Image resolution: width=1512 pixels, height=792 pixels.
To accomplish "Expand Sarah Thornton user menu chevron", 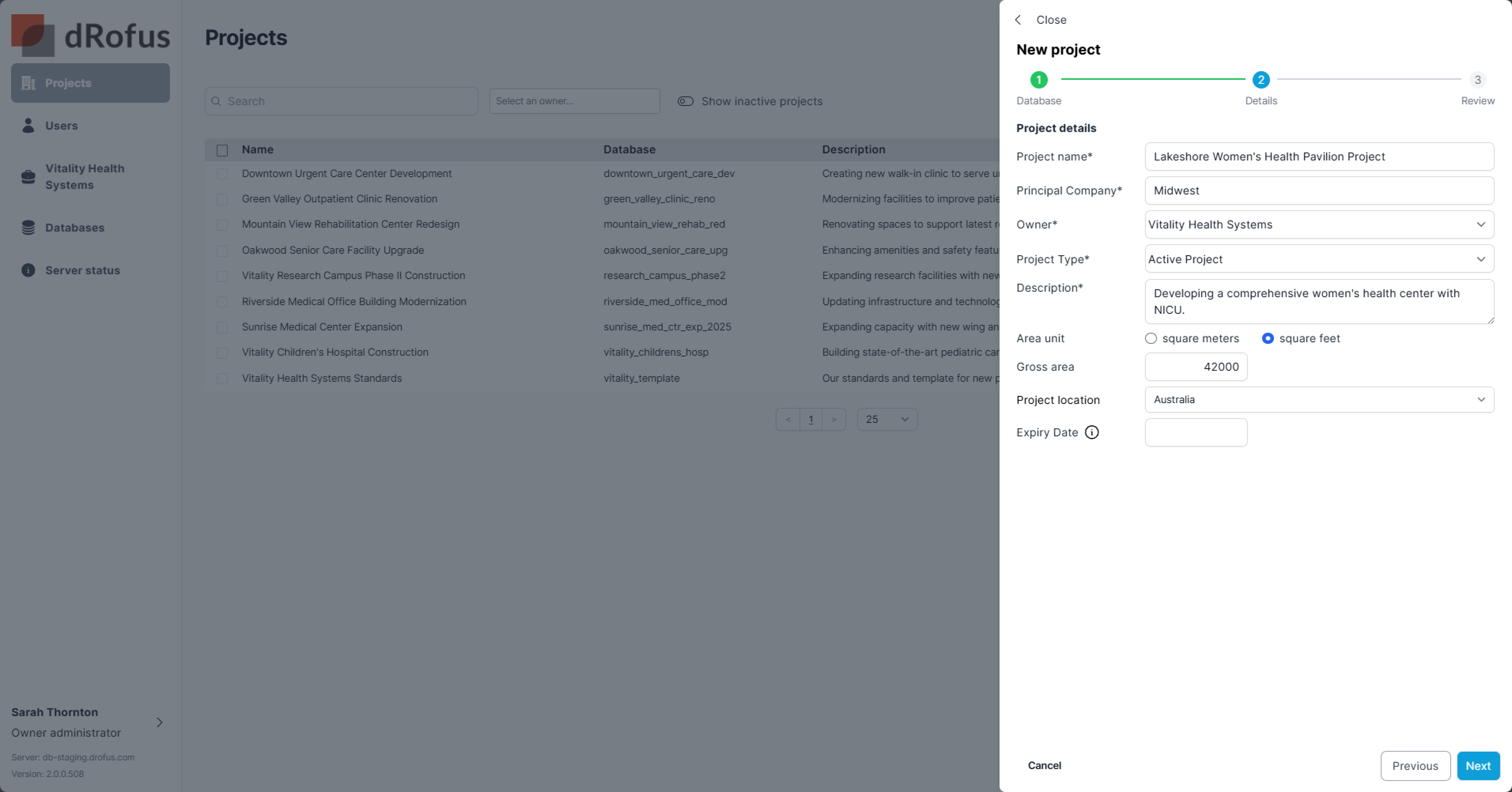I will 159,722.
